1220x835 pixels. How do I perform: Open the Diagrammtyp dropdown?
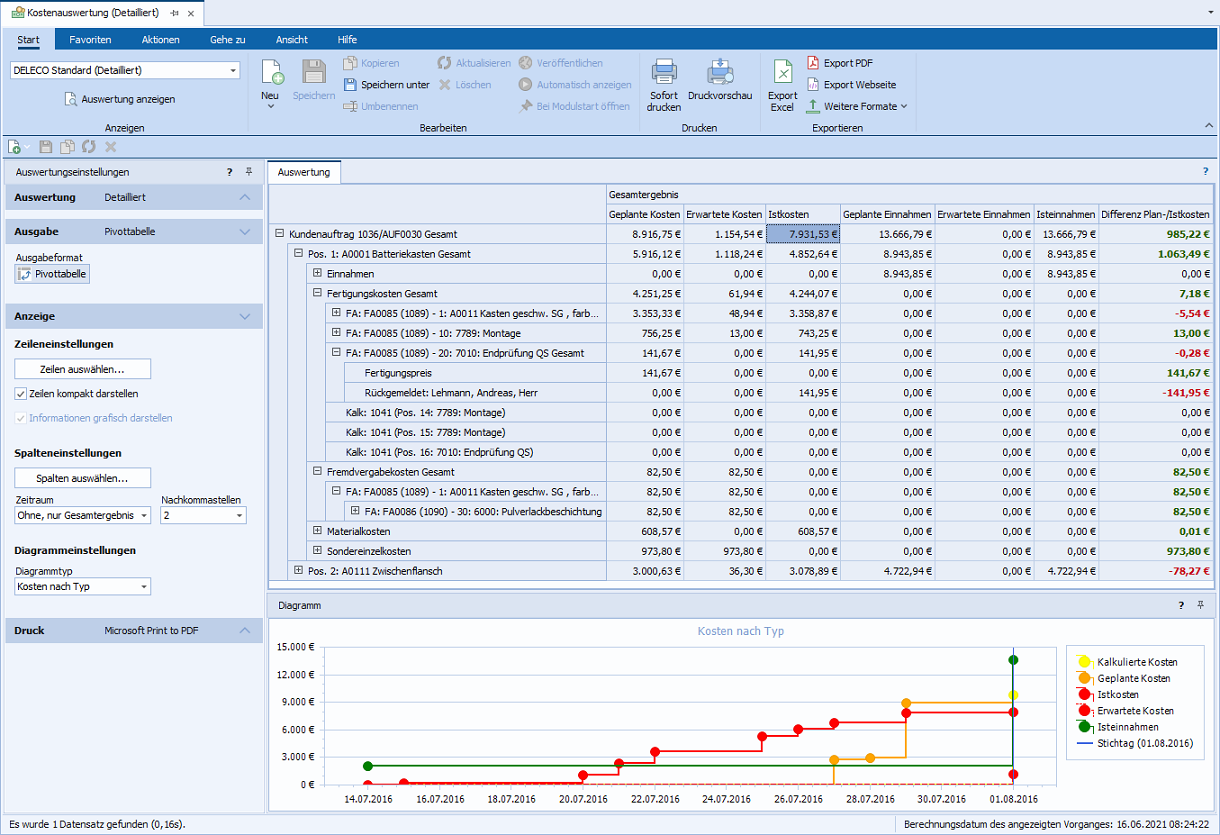pos(143,587)
